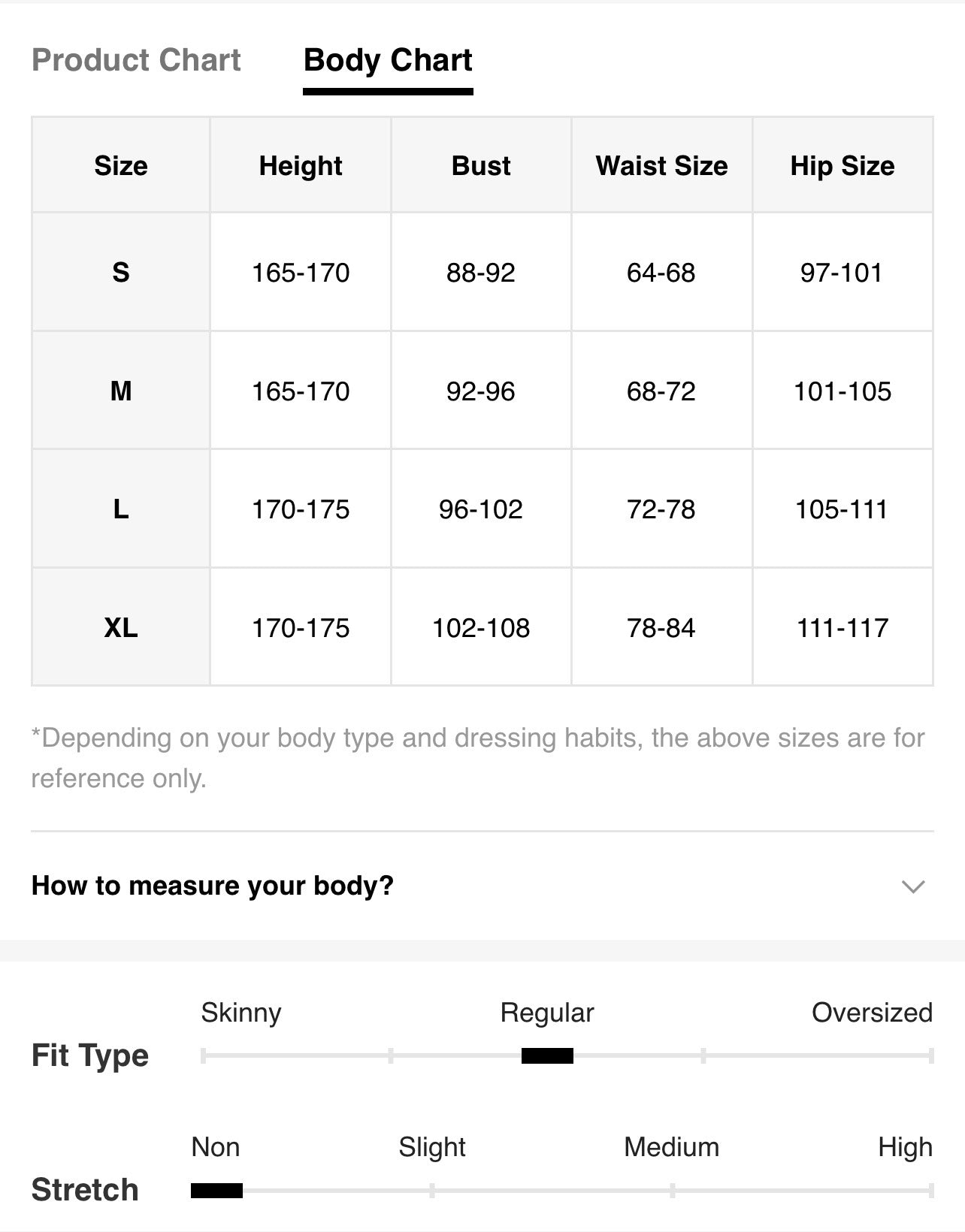965x1232 pixels.
Task: Click the XL bust value 102-108
Action: pos(481,627)
